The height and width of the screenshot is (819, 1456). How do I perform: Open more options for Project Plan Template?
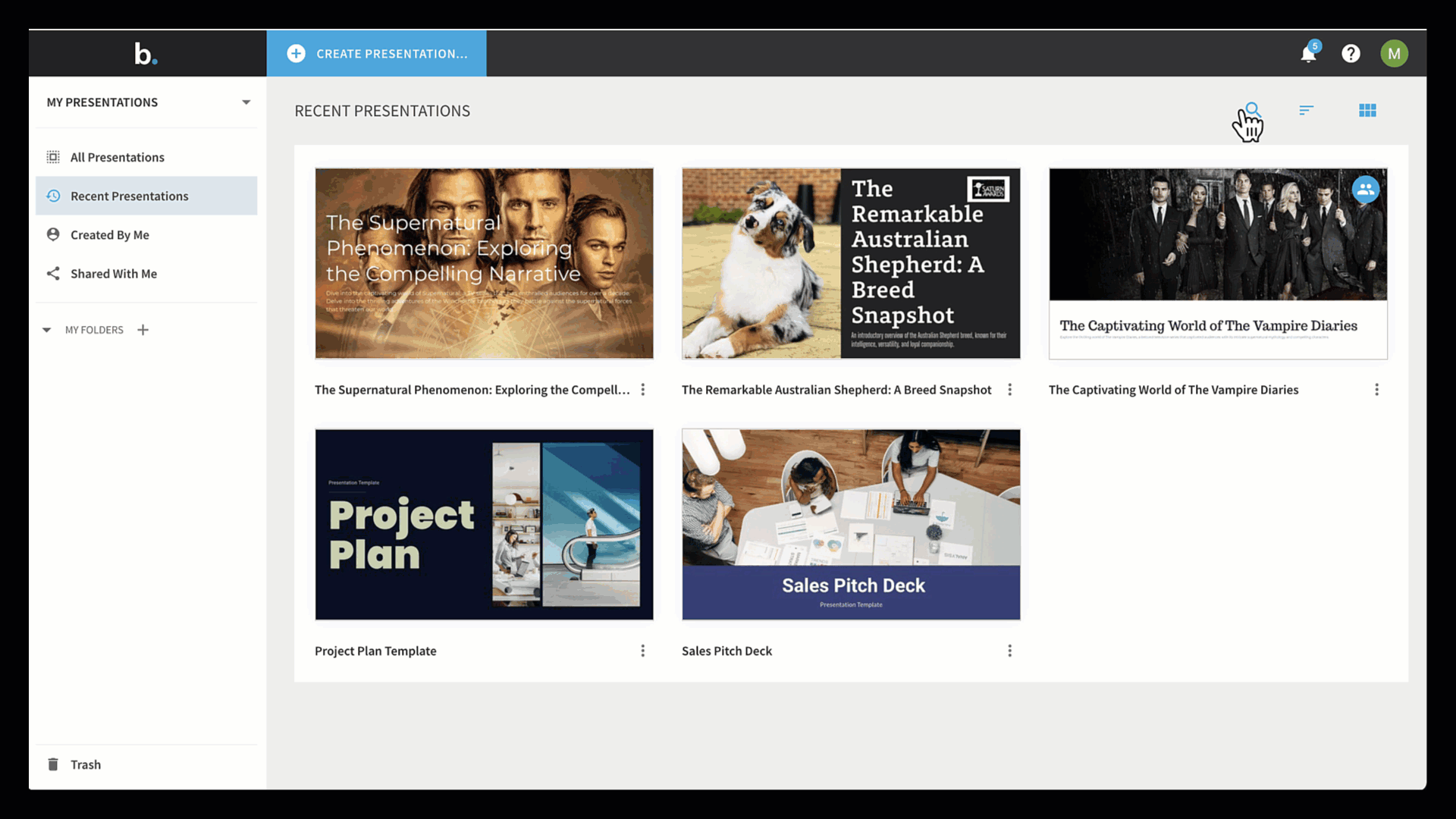point(642,651)
